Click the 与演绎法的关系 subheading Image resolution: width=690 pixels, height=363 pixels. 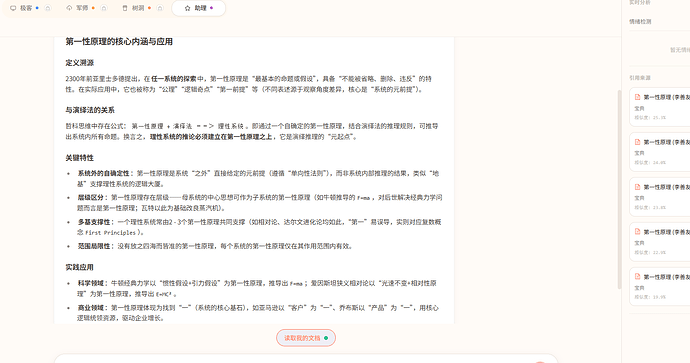[90, 110]
